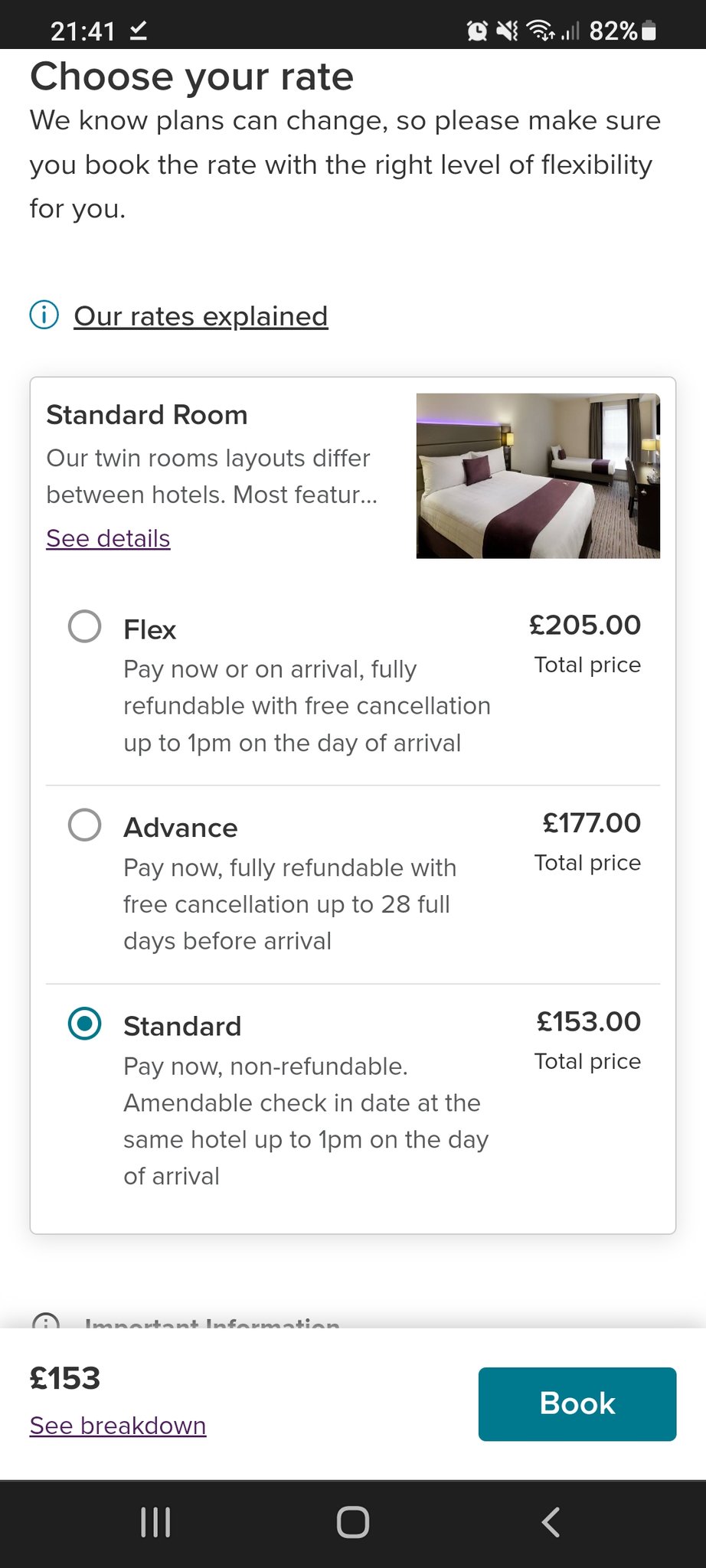Click the Advance rate title text

click(x=181, y=828)
